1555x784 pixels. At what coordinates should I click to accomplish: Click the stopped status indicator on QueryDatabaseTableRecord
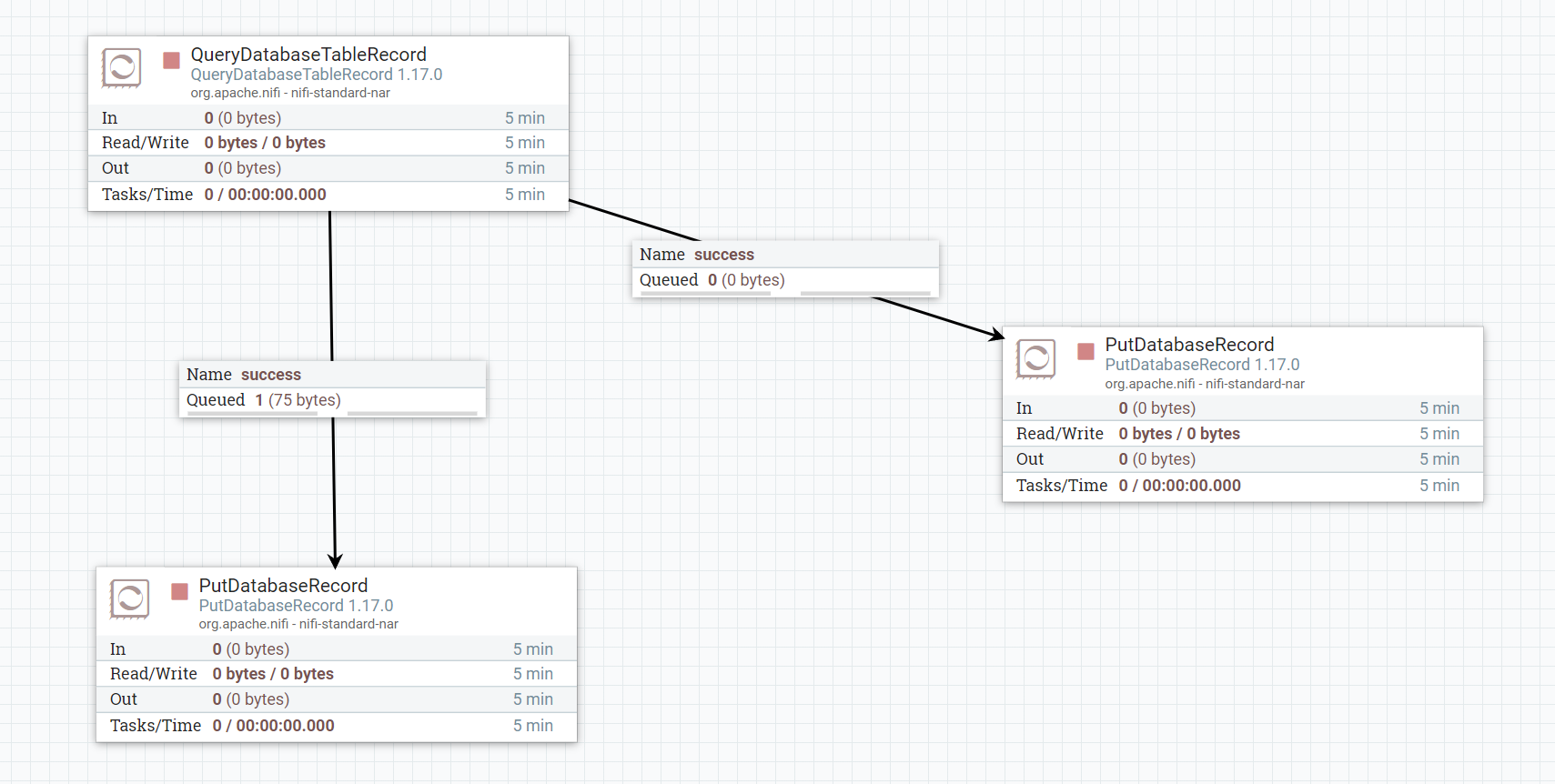(171, 60)
